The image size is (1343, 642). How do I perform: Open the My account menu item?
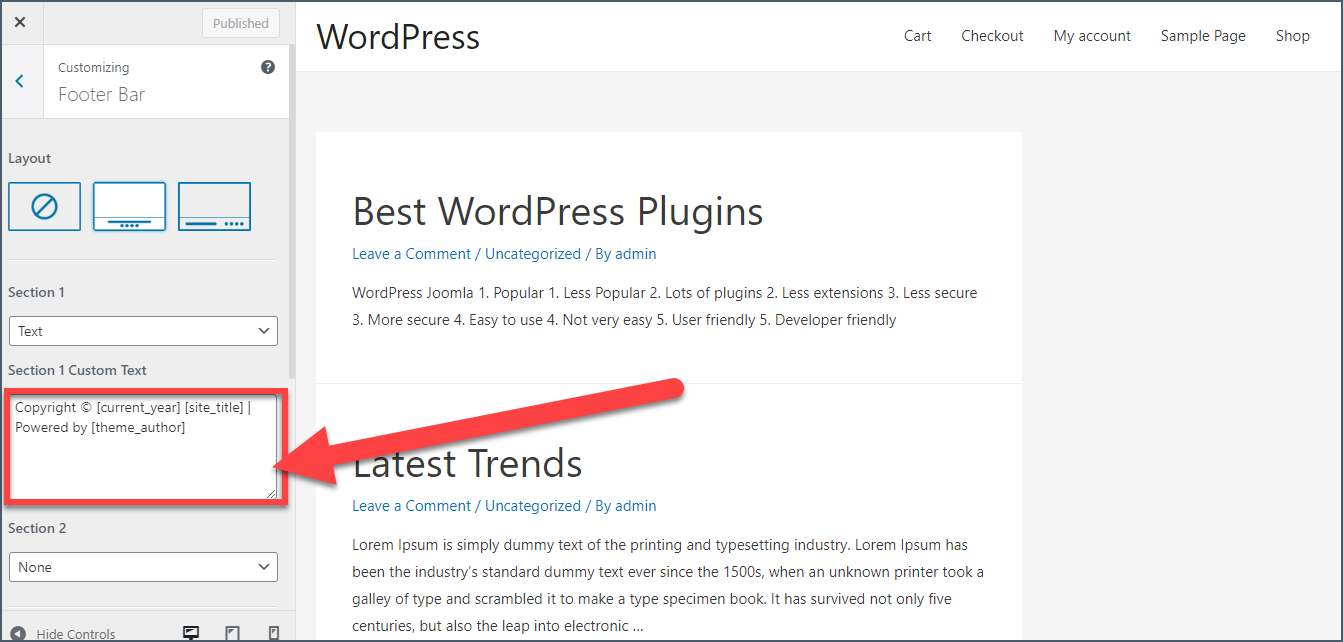point(1092,36)
